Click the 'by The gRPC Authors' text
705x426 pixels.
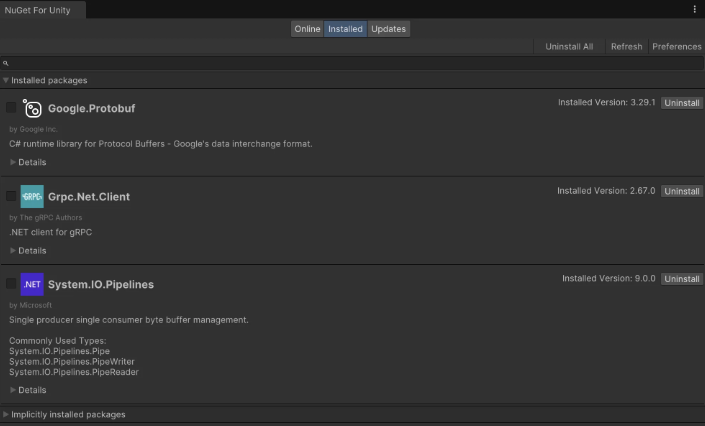click(45, 218)
